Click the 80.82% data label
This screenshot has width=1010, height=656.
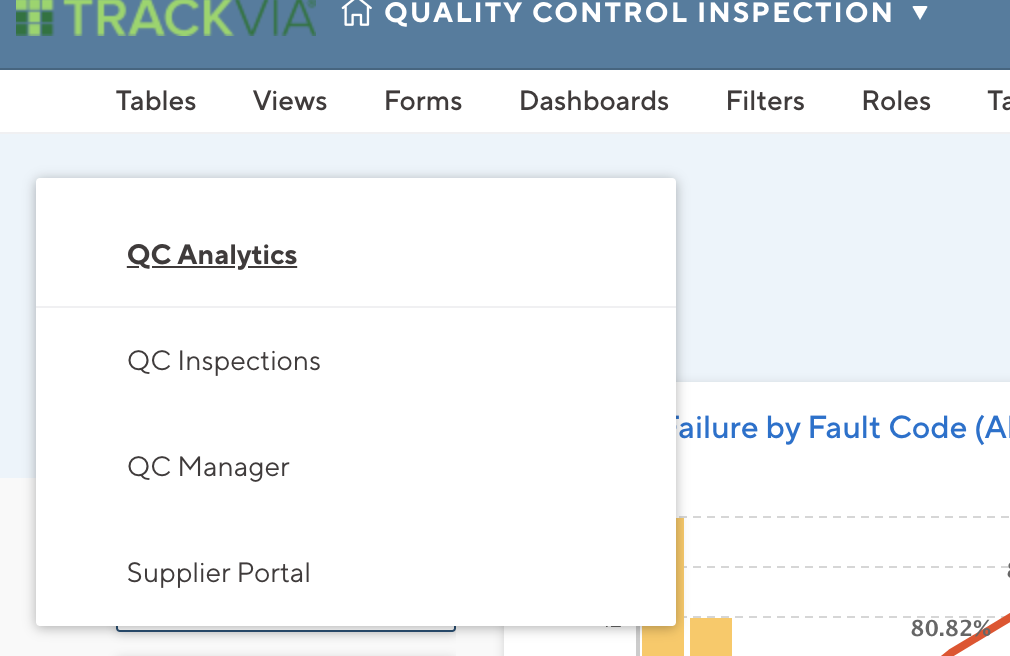(x=951, y=628)
